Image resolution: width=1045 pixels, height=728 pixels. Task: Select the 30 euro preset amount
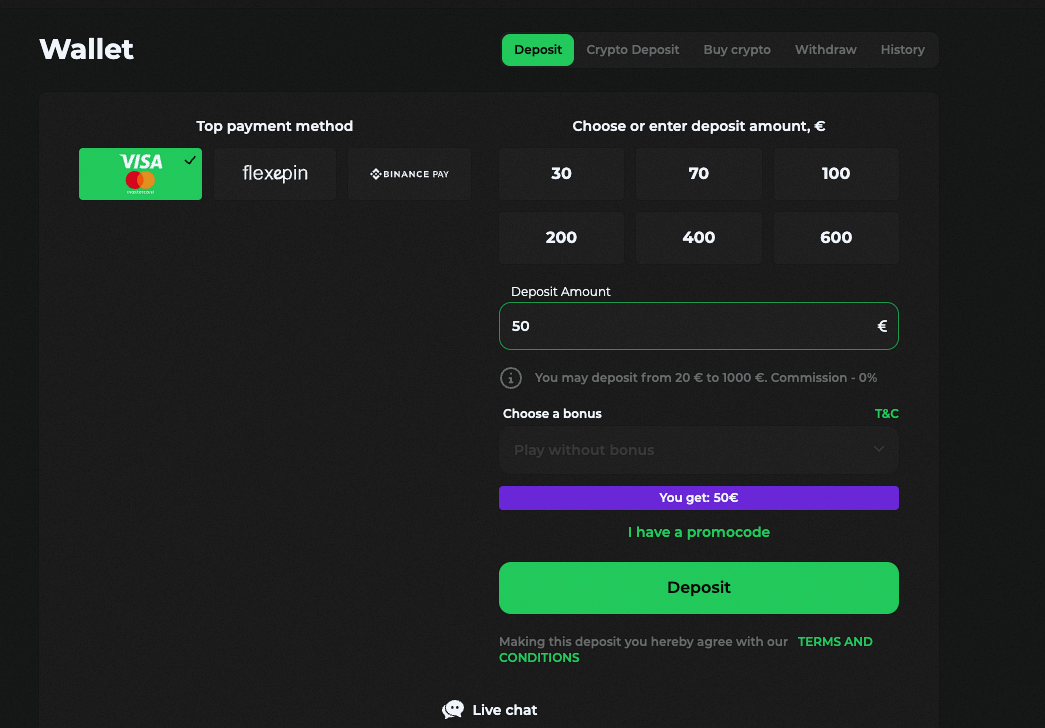click(561, 174)
